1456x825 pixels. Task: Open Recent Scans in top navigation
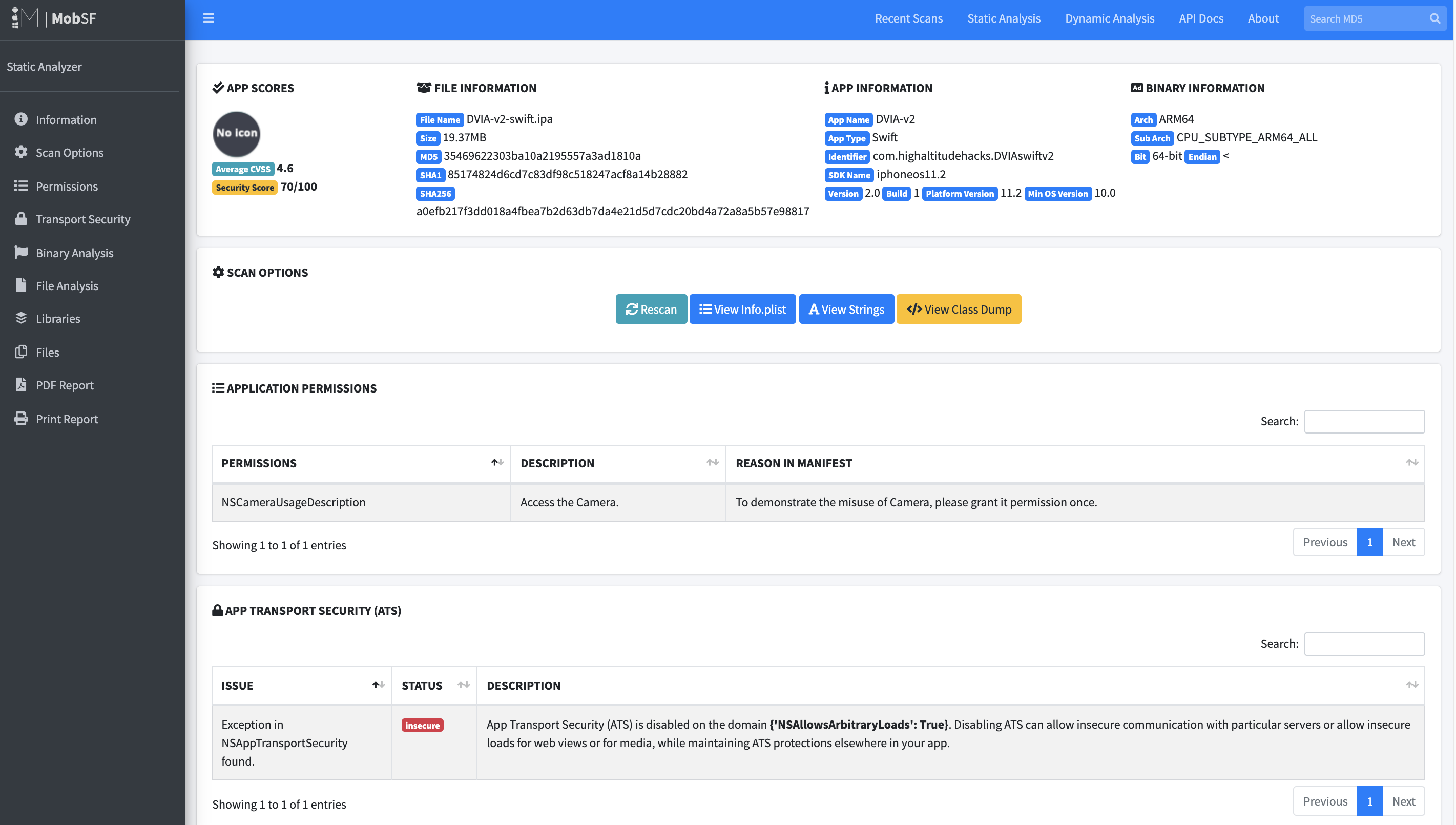coord(908,18)
